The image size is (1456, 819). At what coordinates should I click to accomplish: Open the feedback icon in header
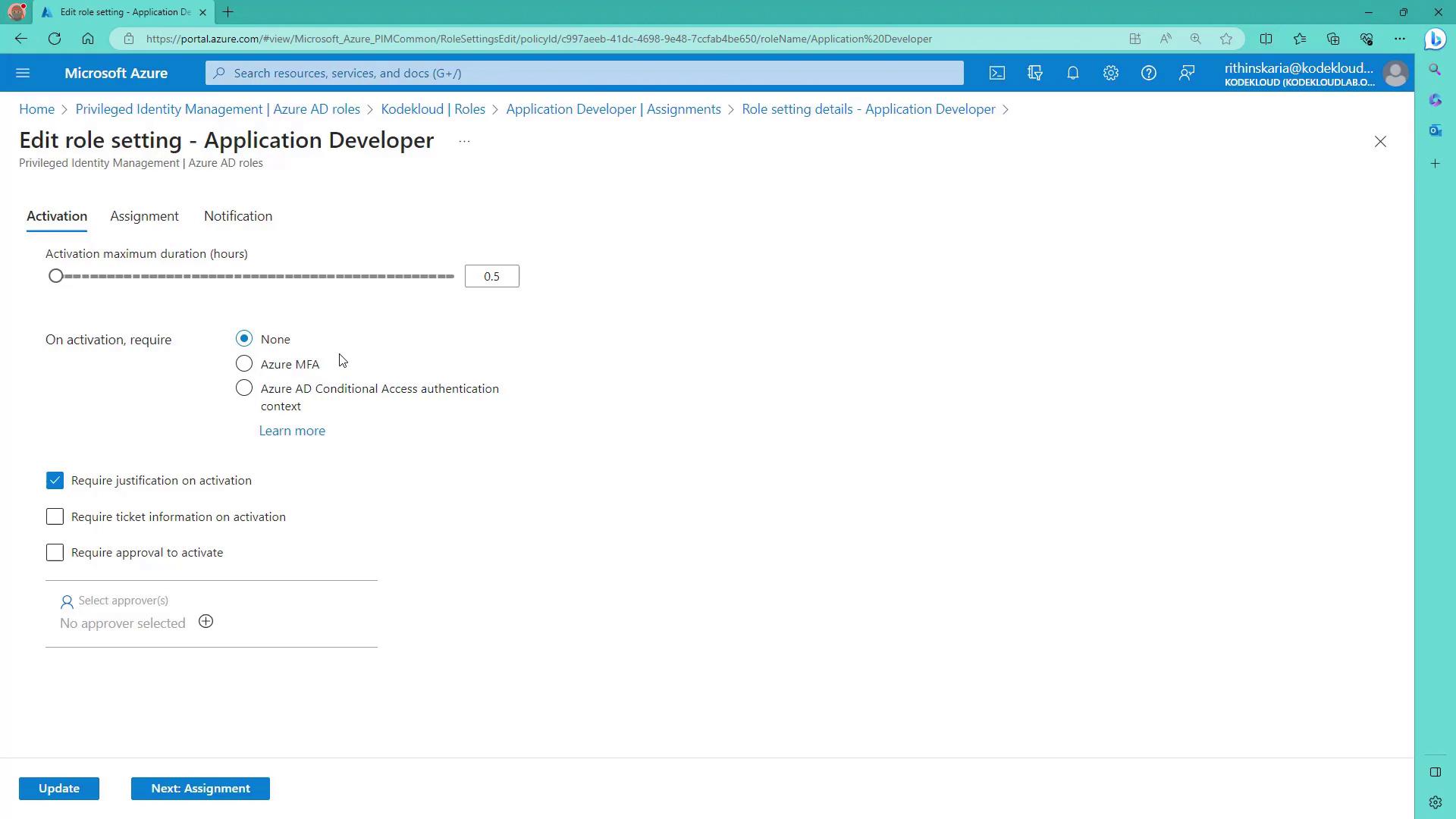(x=1186, y=73)
